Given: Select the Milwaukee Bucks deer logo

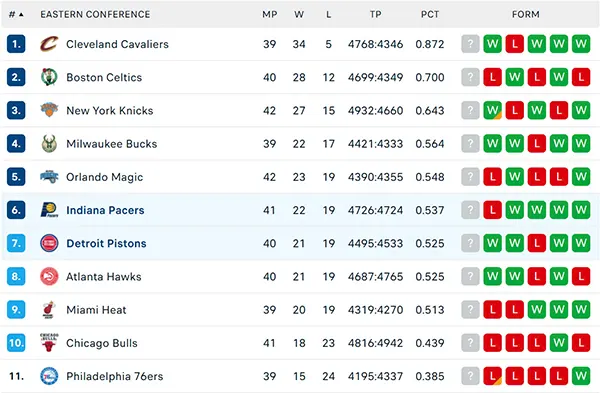Looking at the screenshot, I should coord(49,144).
